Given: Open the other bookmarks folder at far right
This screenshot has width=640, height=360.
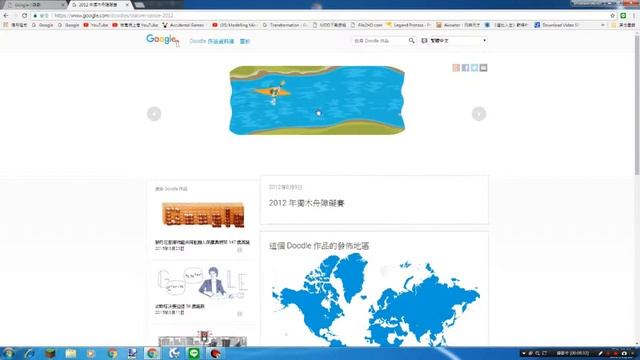Looking at the screenshot, I should click(624, 25).
